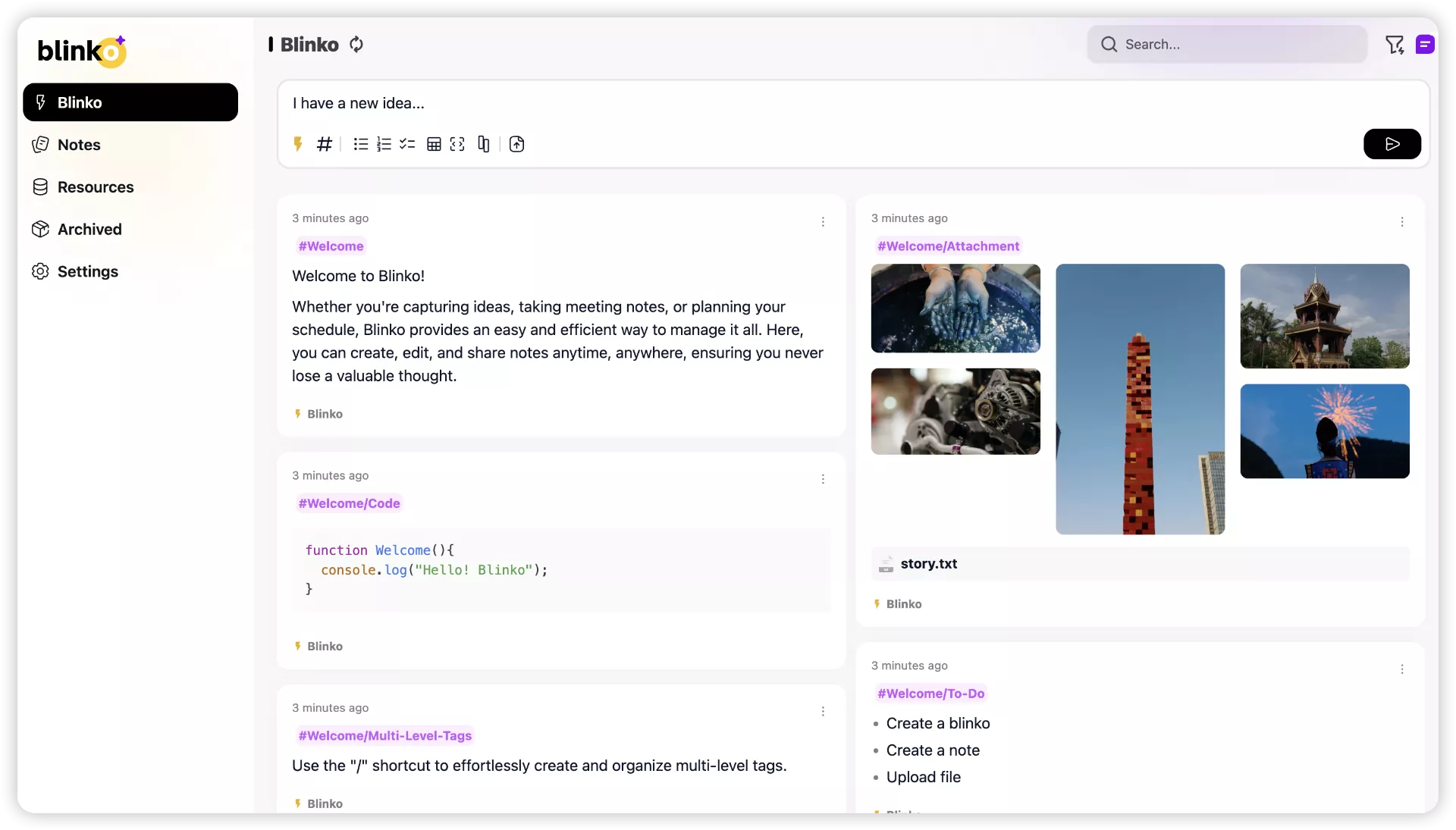The image size is (1456, 830).
Task: Open Resources in the sidebar
Action: pos(130,187)
